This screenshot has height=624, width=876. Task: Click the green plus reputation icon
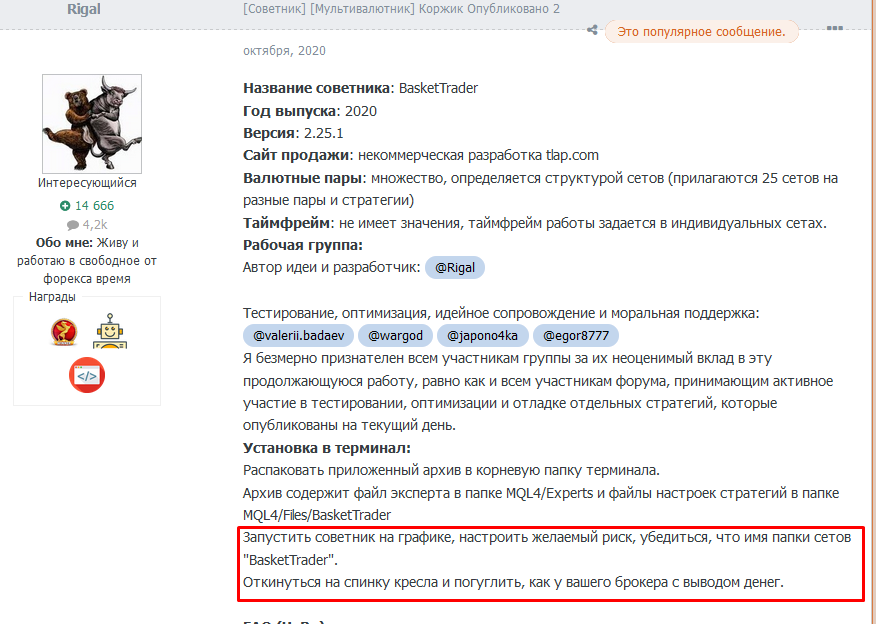[x=65, y=206]
